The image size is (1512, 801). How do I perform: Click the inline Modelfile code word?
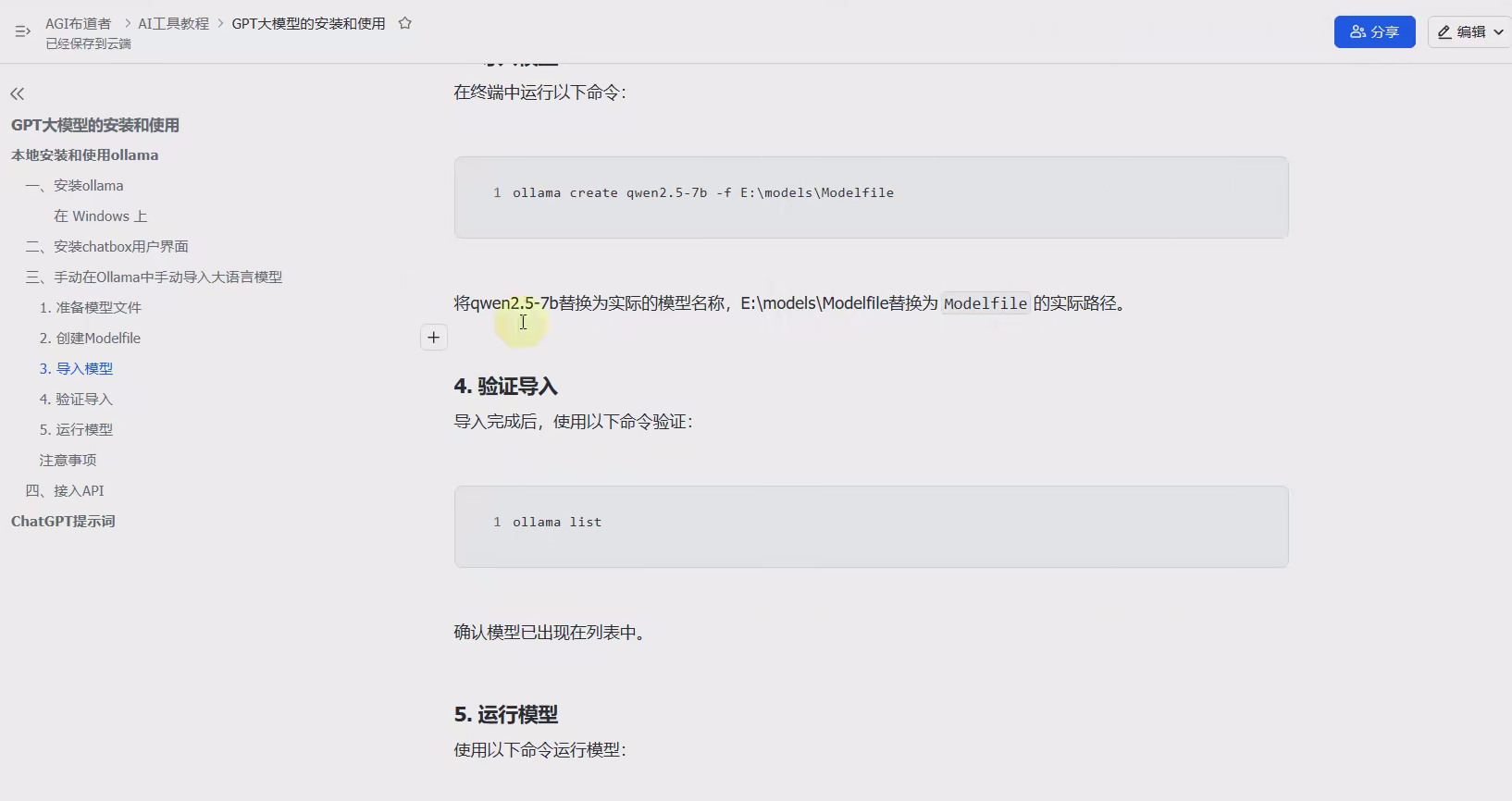[985, 303]
